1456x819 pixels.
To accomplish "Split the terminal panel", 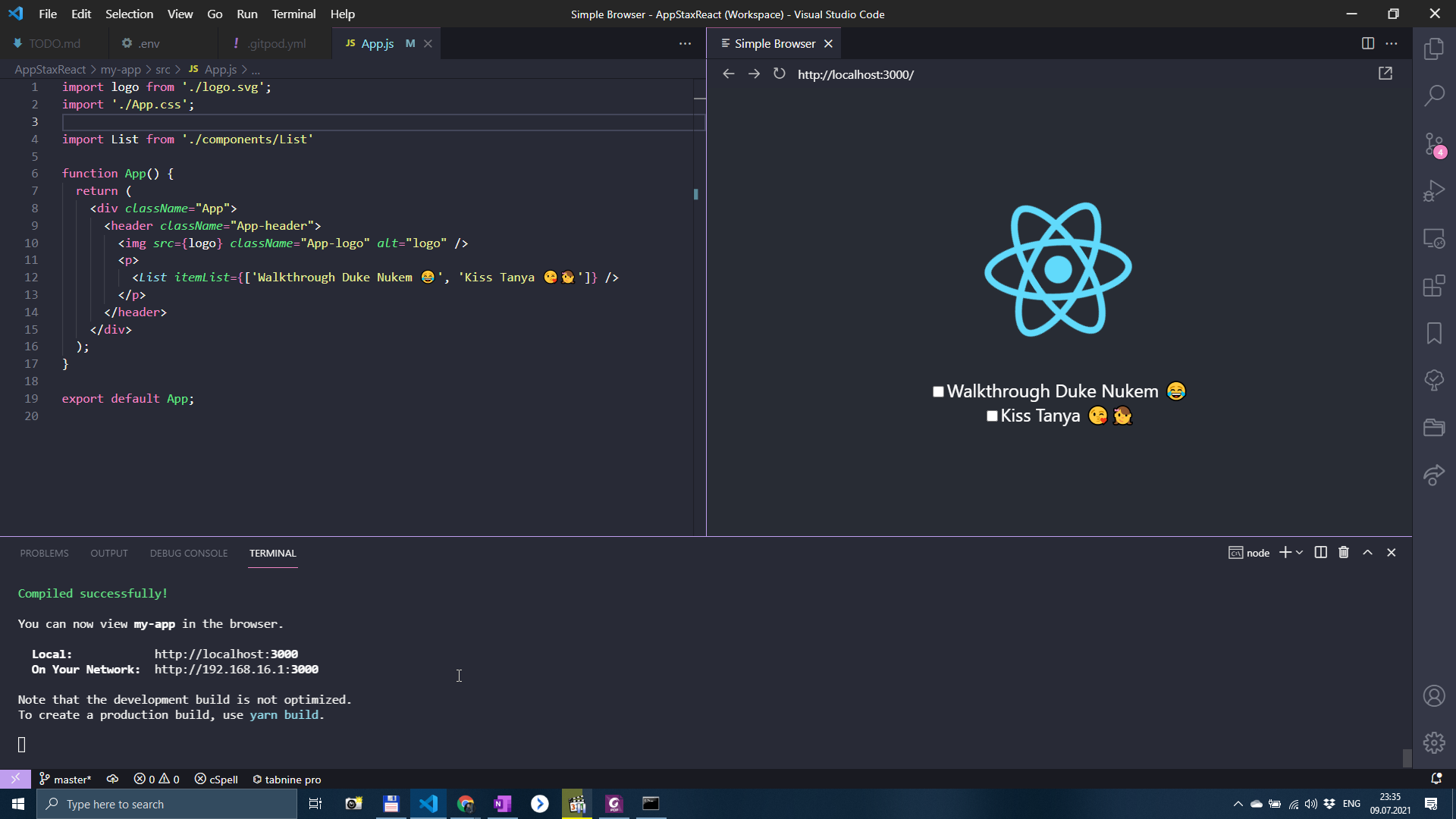I will click(1320, 553).
